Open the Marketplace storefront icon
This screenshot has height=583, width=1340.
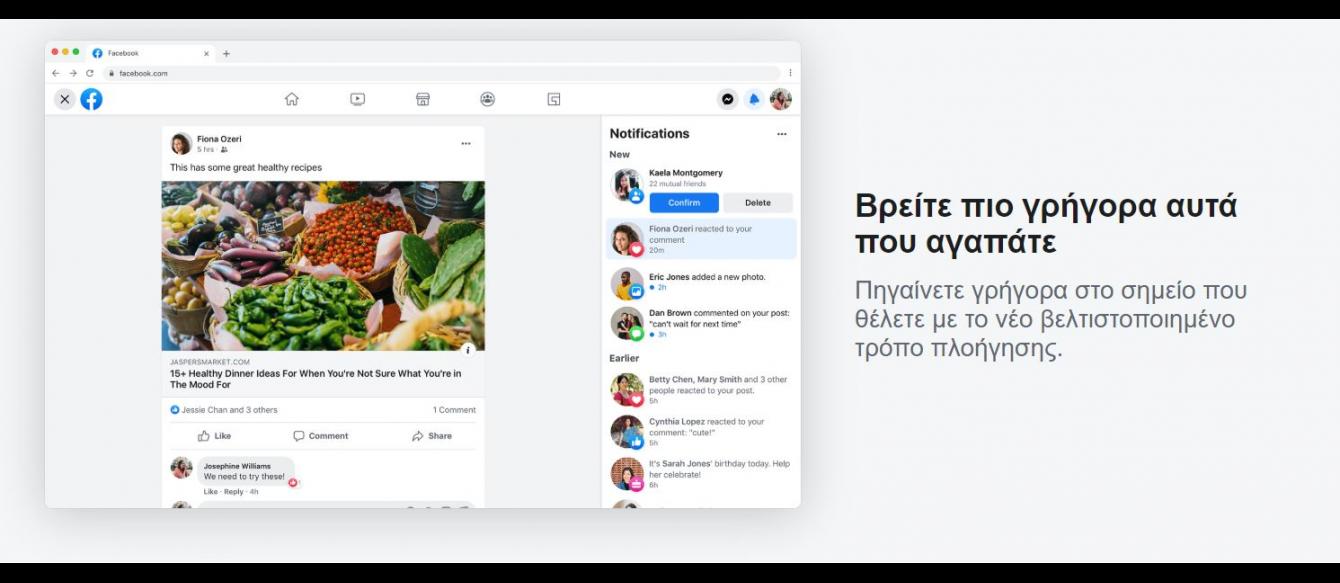pos(423,99)
